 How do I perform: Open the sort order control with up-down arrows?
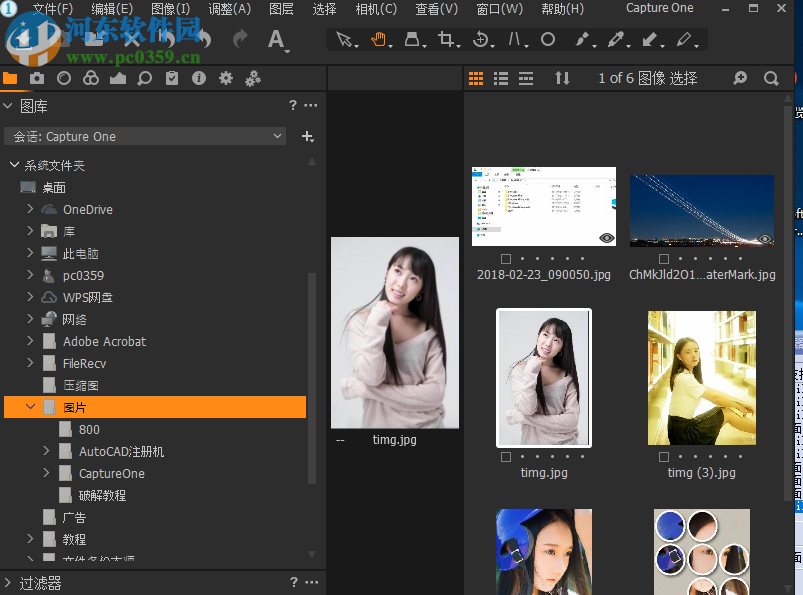(x=562, y=77)
